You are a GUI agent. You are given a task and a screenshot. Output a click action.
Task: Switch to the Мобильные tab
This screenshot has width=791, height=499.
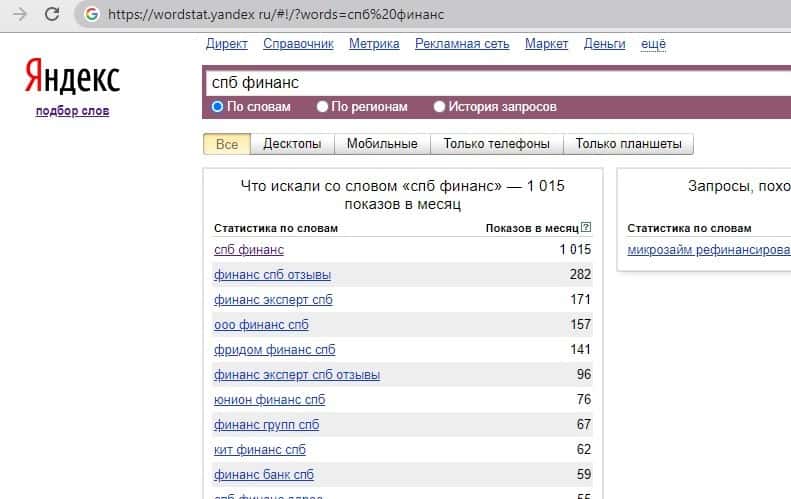[382, 144]
